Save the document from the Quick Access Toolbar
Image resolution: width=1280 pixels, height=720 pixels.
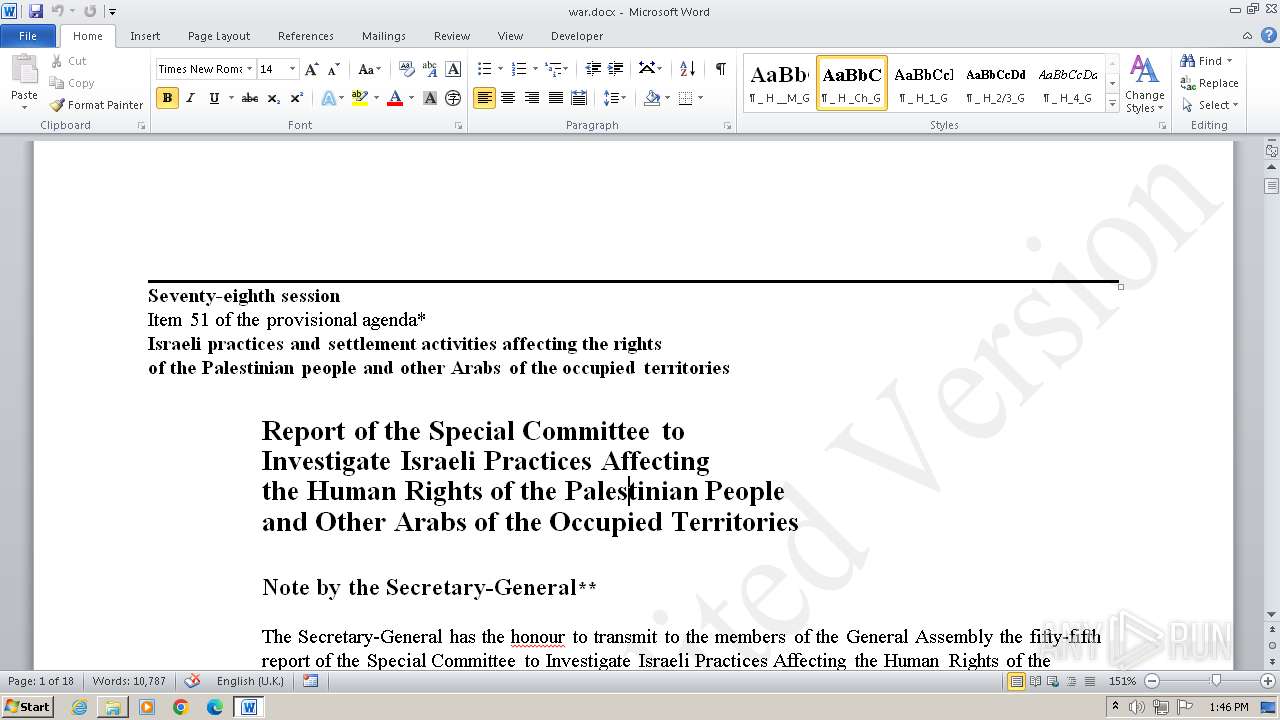click(36, 11)
